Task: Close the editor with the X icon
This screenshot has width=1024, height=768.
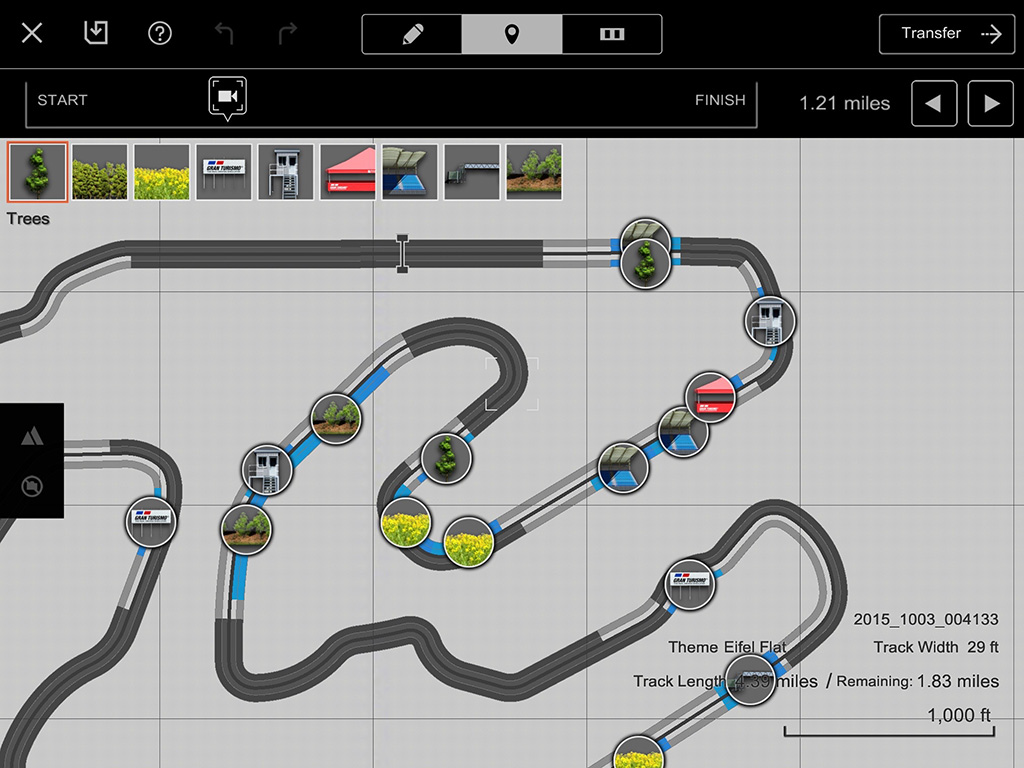Action: [32, 33]
